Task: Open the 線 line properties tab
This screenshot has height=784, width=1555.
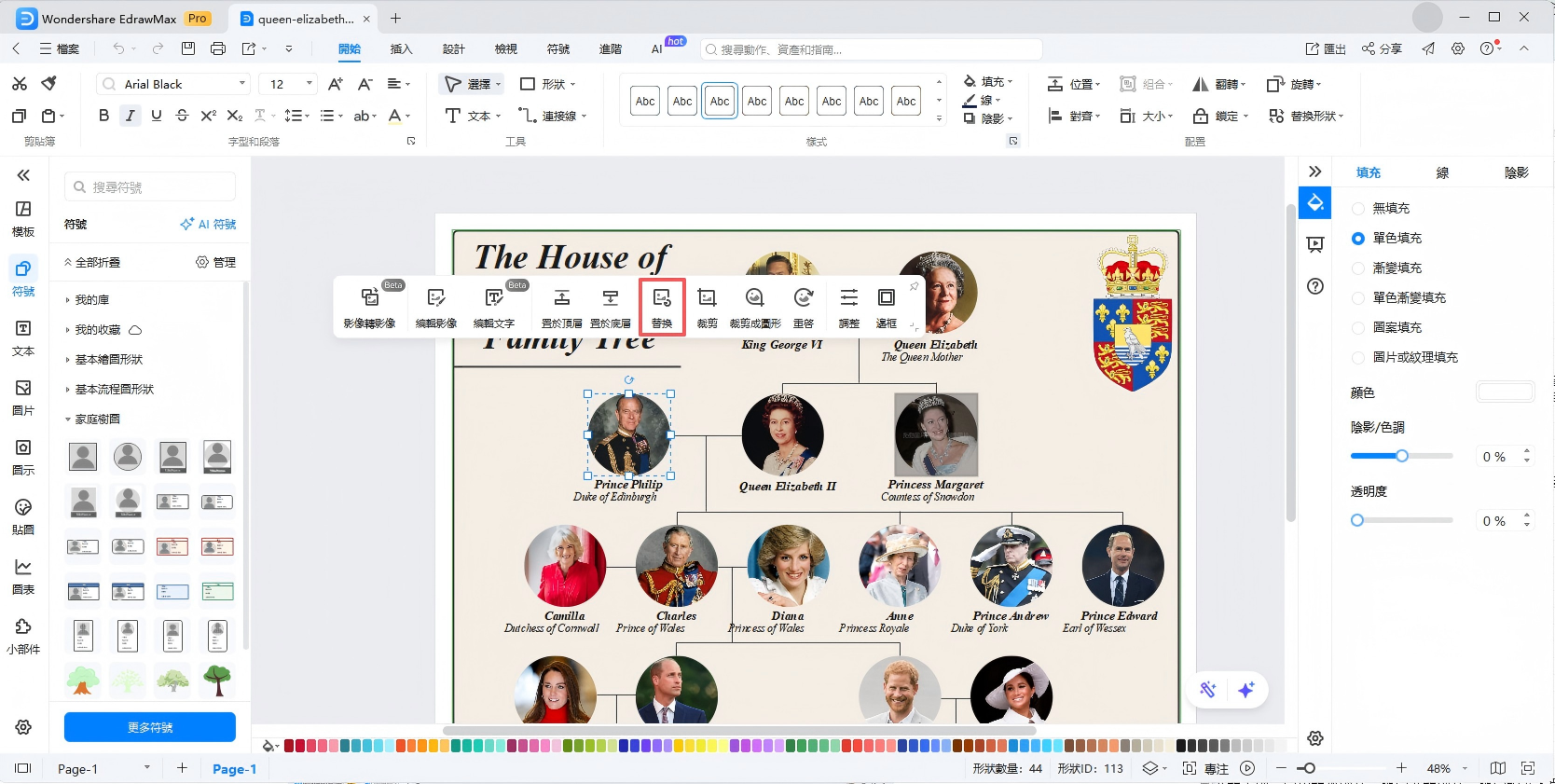Action: (x=1442, y=172)
